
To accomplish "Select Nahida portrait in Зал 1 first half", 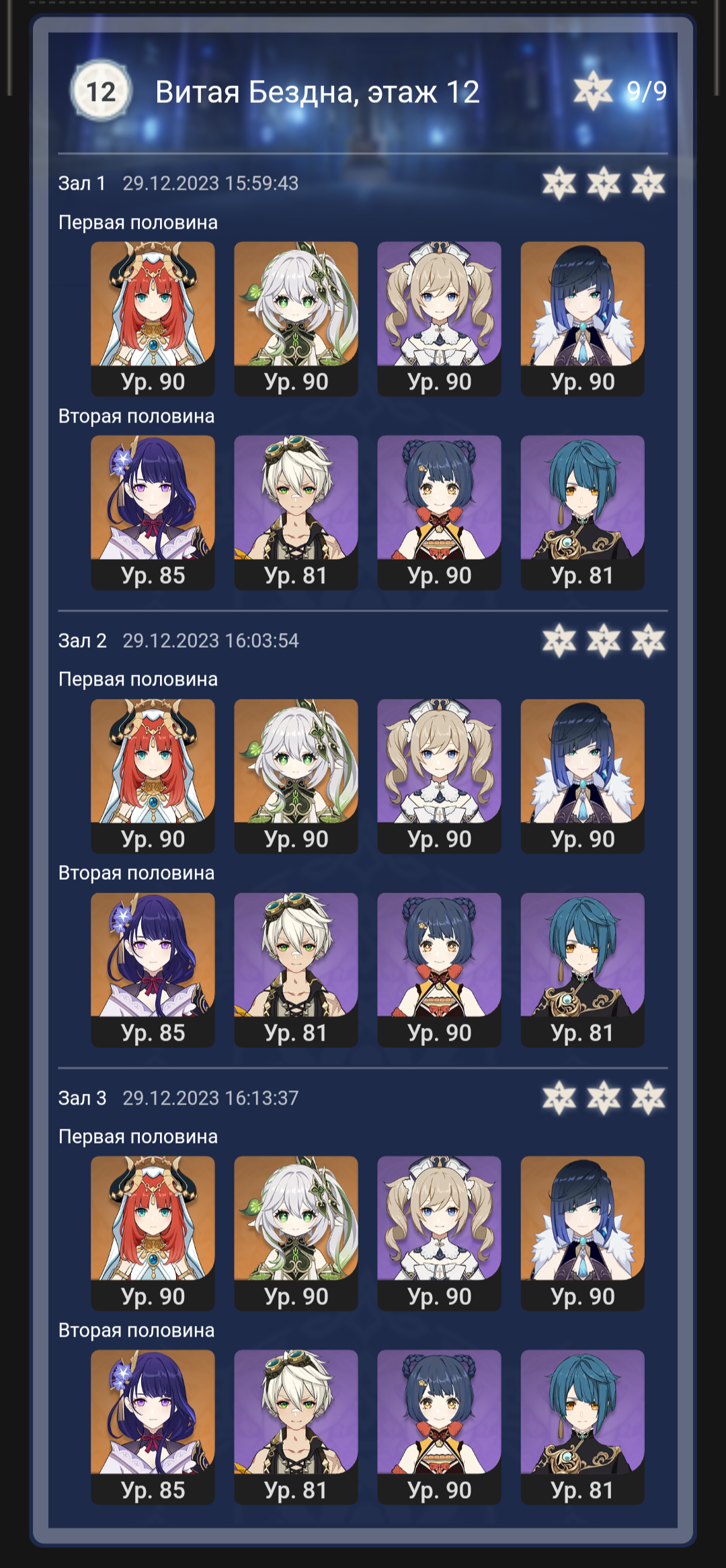I will 296,319.
